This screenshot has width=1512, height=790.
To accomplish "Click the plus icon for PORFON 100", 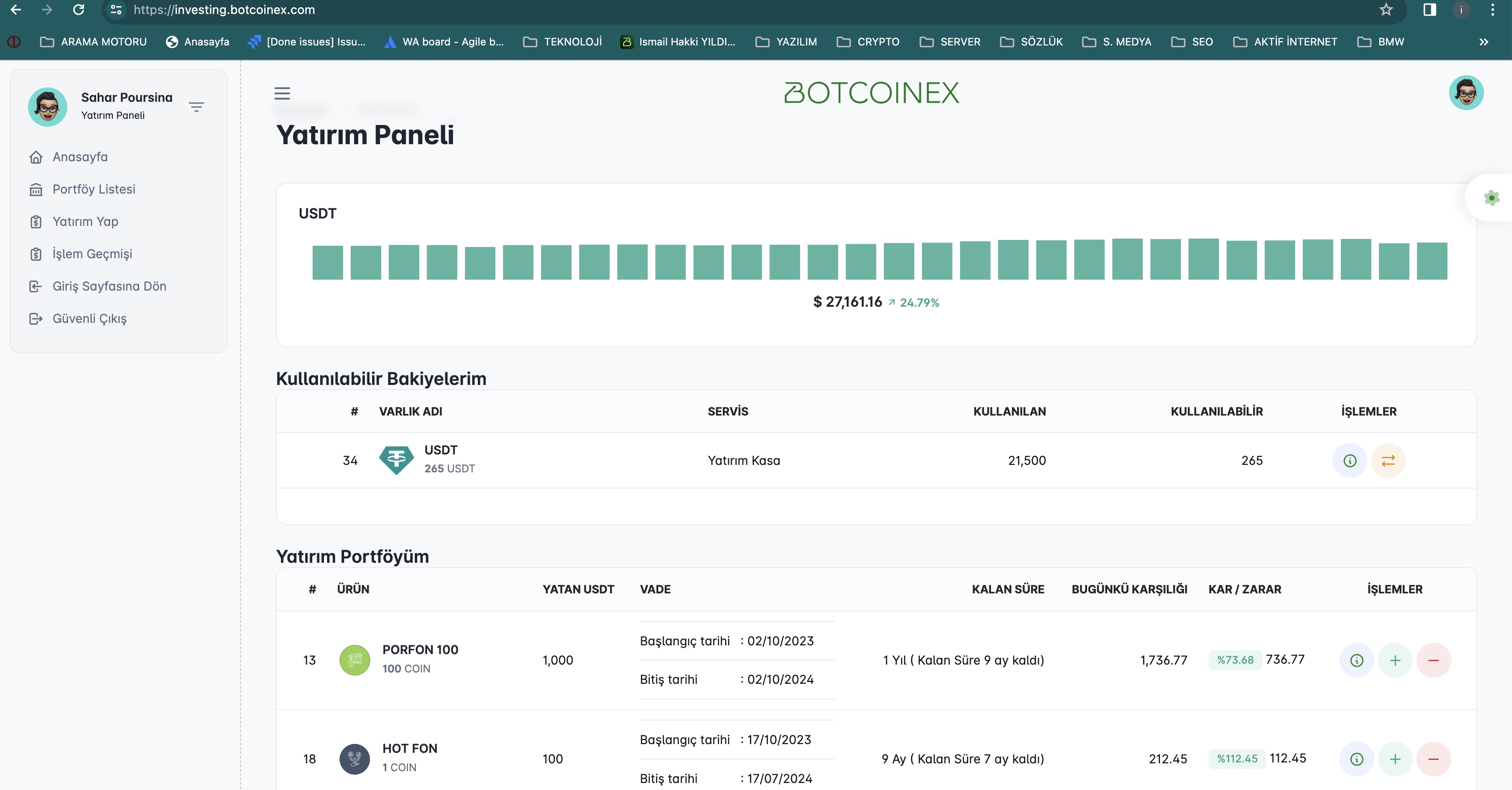I will (x=1395, y=660).
